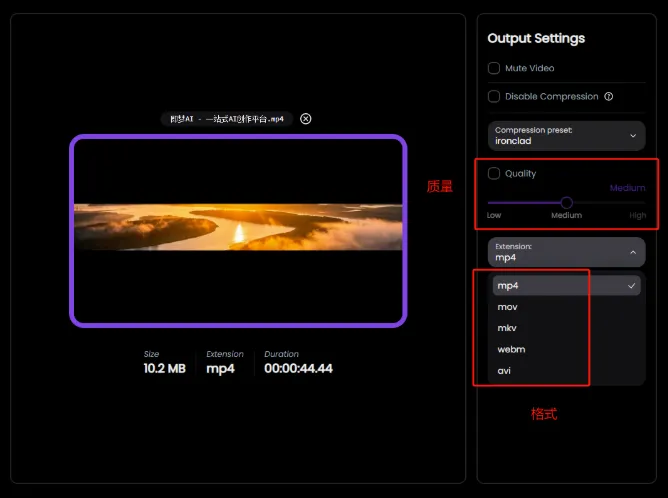
Task: Open the Compression preset ironclad dropdown
Action: [566, 136]
